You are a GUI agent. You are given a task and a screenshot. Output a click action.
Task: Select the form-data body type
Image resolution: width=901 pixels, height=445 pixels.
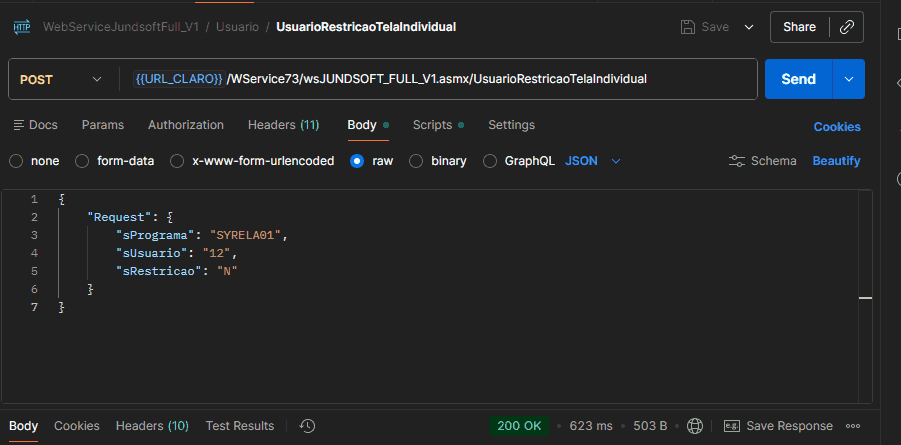[83, 161]
